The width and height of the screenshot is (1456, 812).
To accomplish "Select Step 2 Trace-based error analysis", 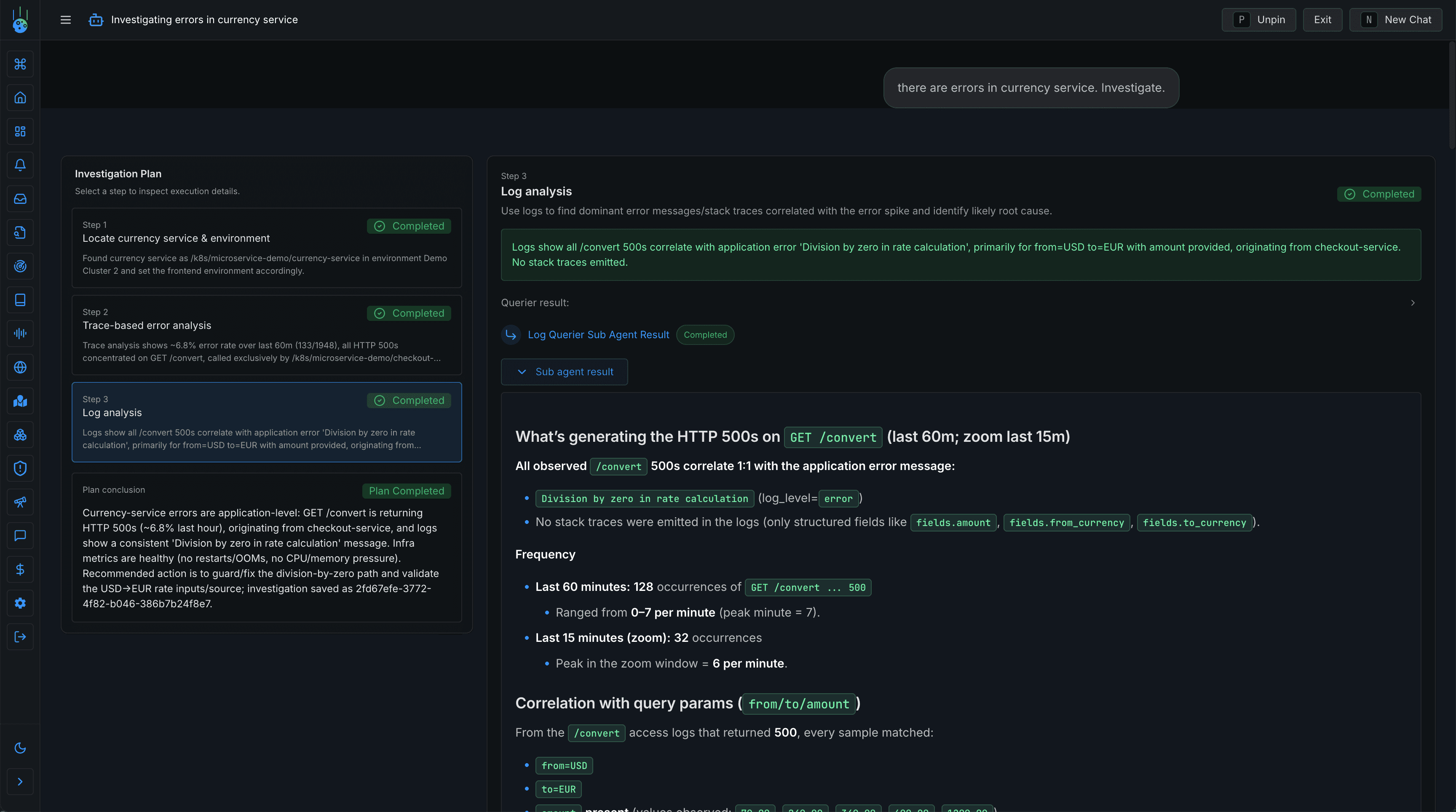I will pos(267,335).
